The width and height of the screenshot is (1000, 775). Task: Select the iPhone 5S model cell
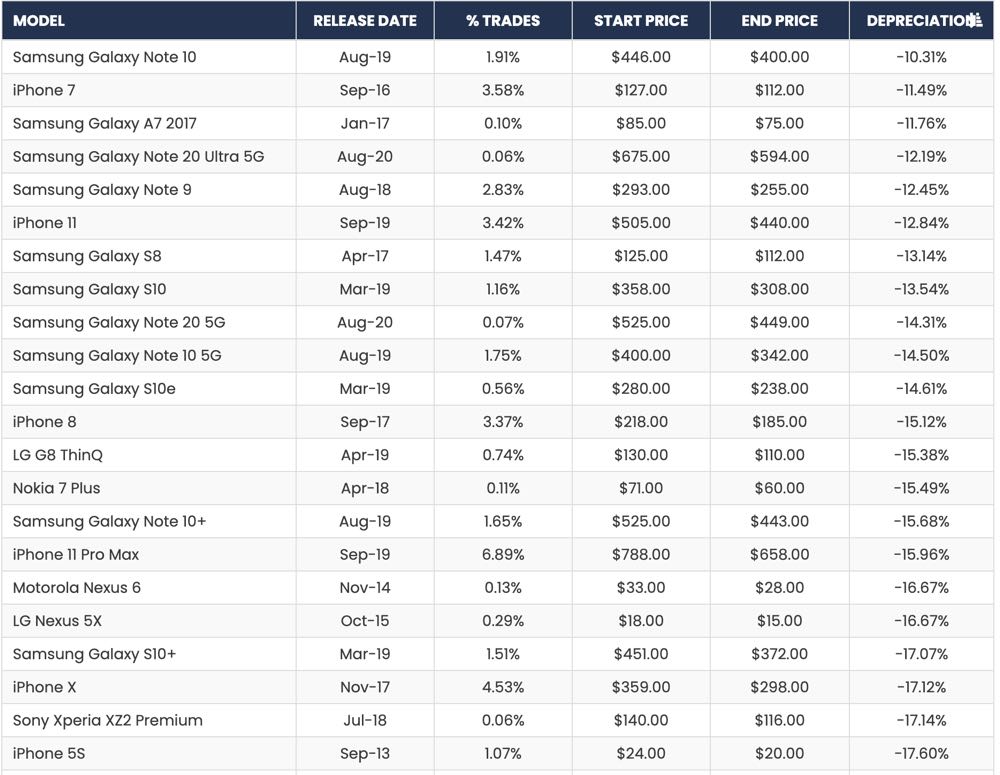pyautogui.click(x=48, y=753)
